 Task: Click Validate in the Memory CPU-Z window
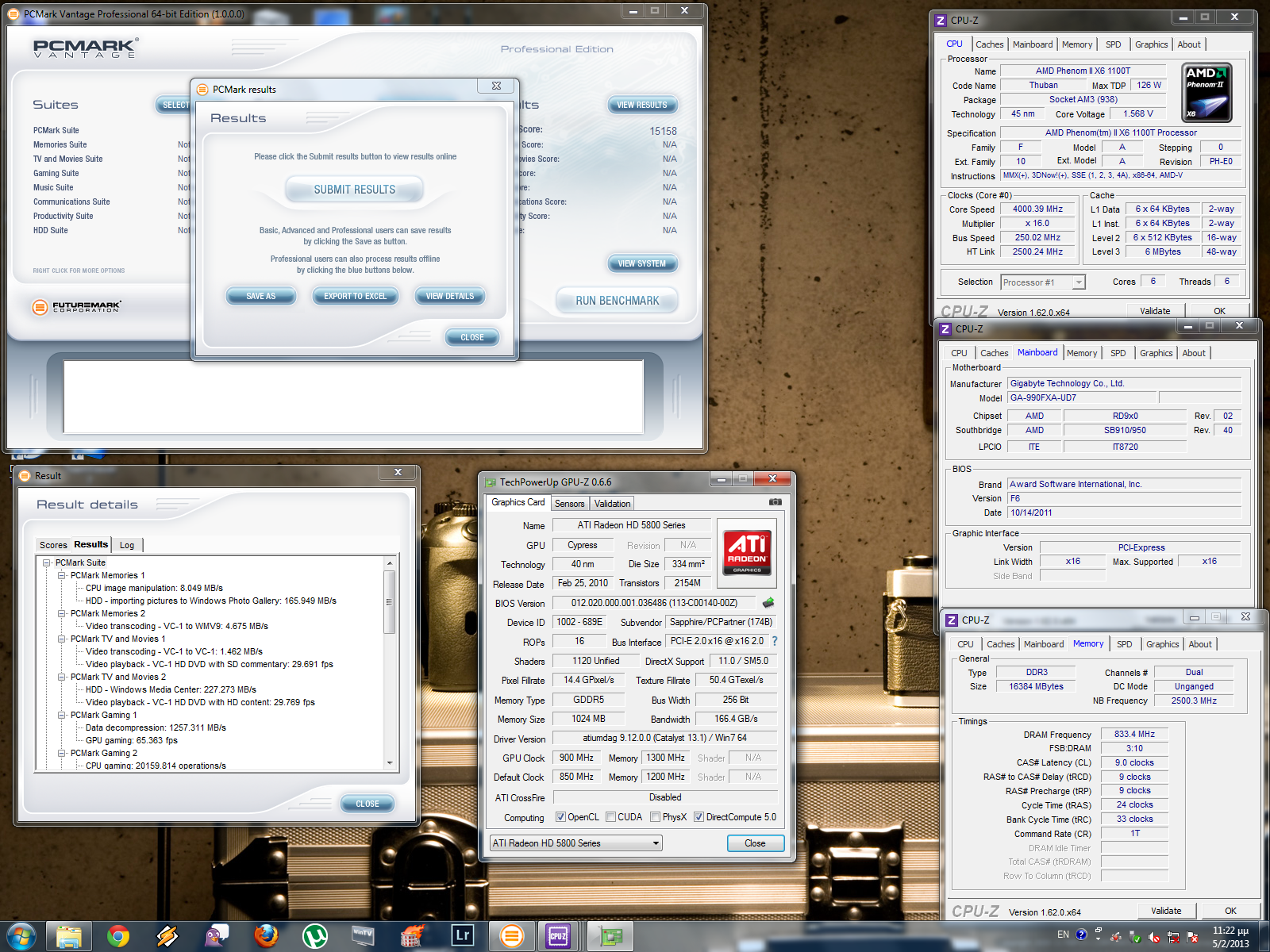pyautogui.click(x=1166, y=911)
